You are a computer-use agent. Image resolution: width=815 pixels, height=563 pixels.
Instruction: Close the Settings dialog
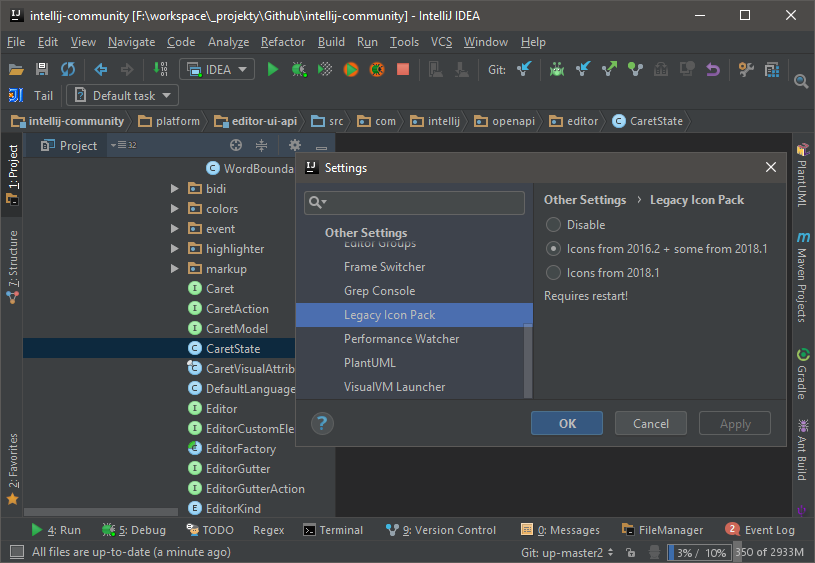click(771, 167)
